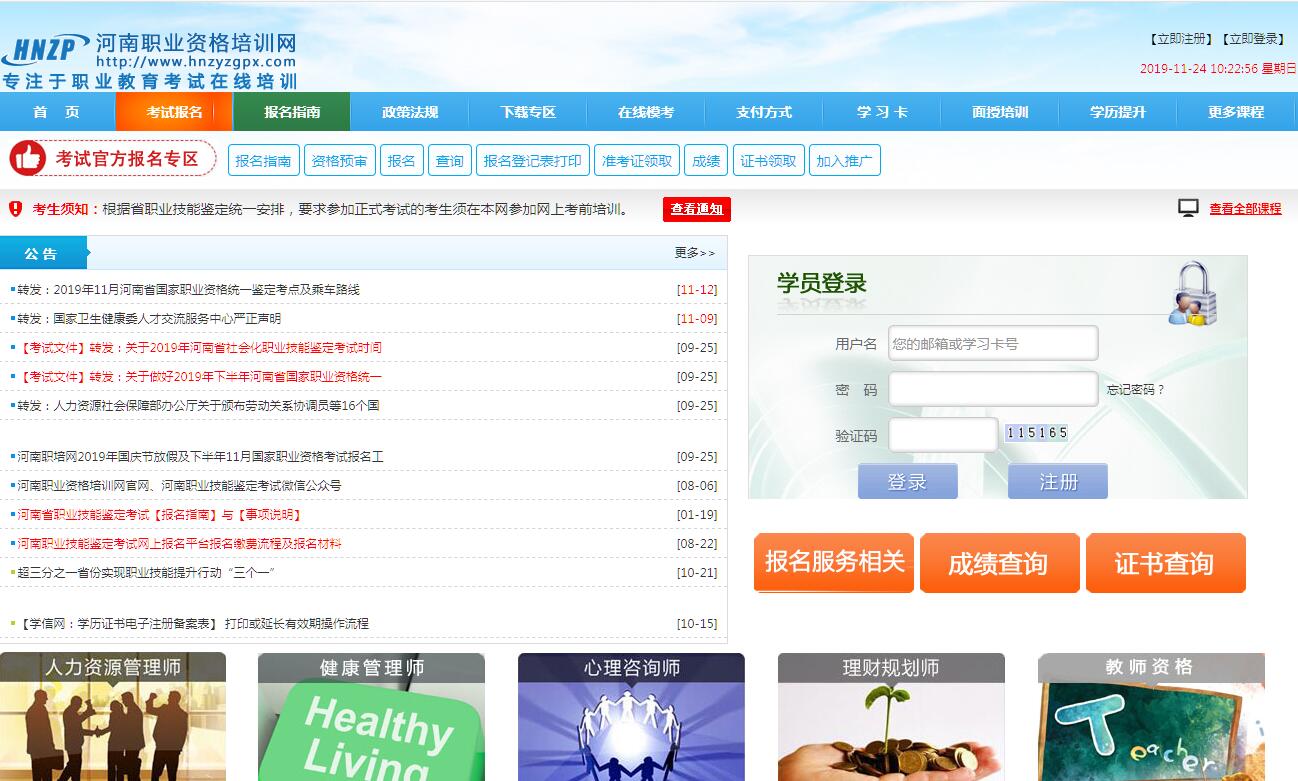The width and height of the screenshot is (1298, 781).
Task: Click the orange 成绩查询 button
Action: 999,563
